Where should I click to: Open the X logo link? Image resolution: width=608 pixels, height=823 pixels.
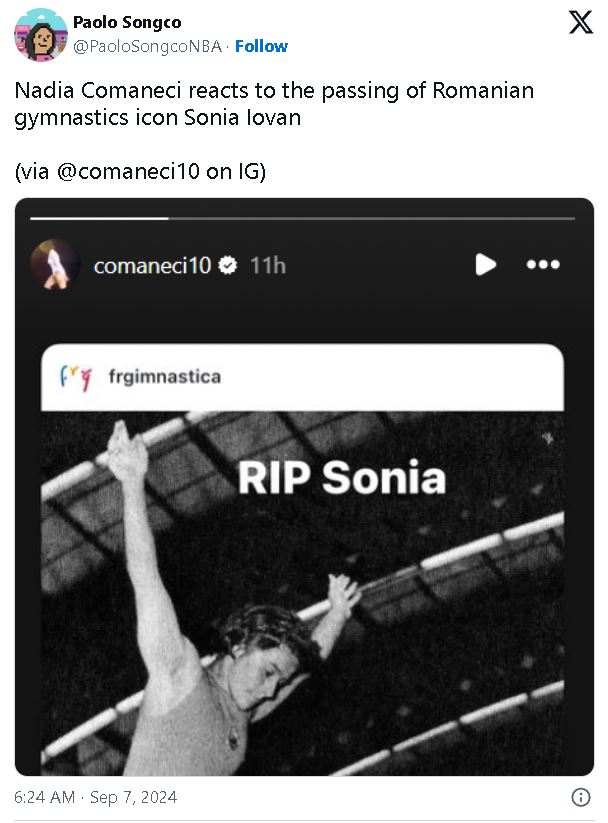click(581, 23)
